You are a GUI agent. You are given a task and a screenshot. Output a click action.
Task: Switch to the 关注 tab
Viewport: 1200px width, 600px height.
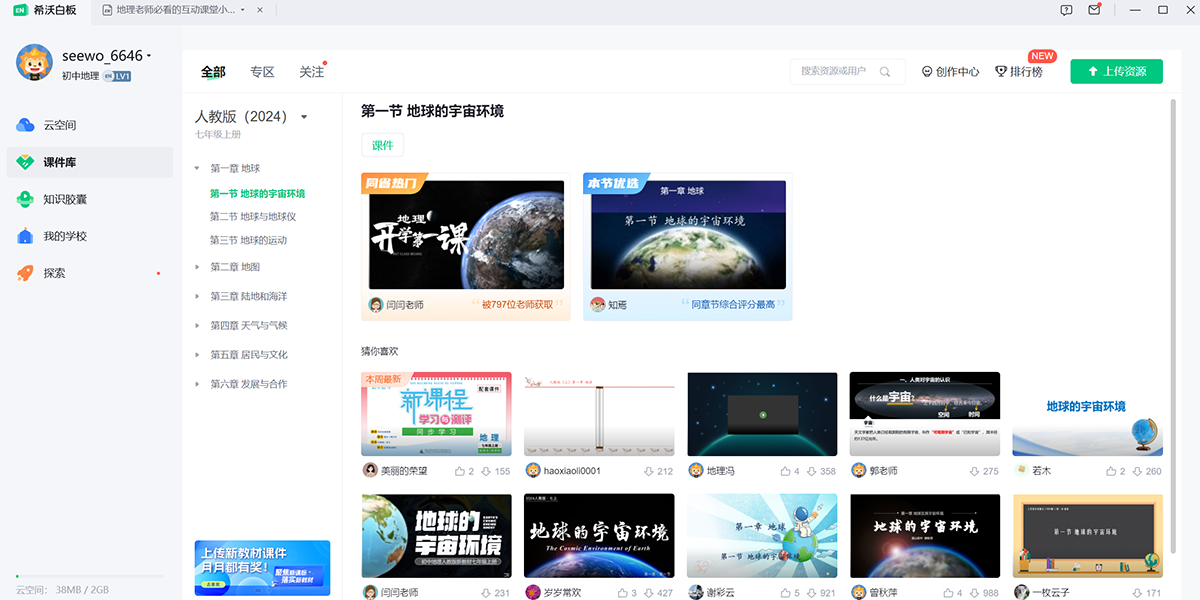pos(310,71)
